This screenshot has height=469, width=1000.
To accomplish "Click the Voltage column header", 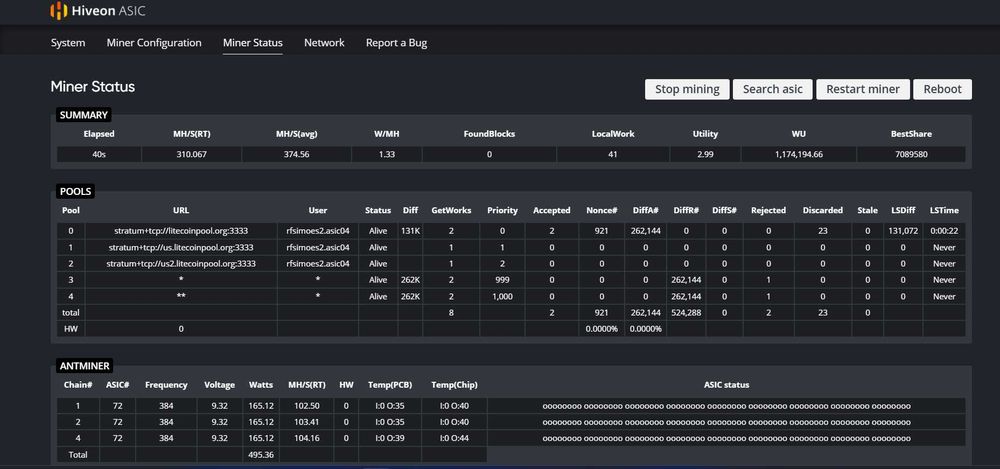I will [x=219, y=385].
